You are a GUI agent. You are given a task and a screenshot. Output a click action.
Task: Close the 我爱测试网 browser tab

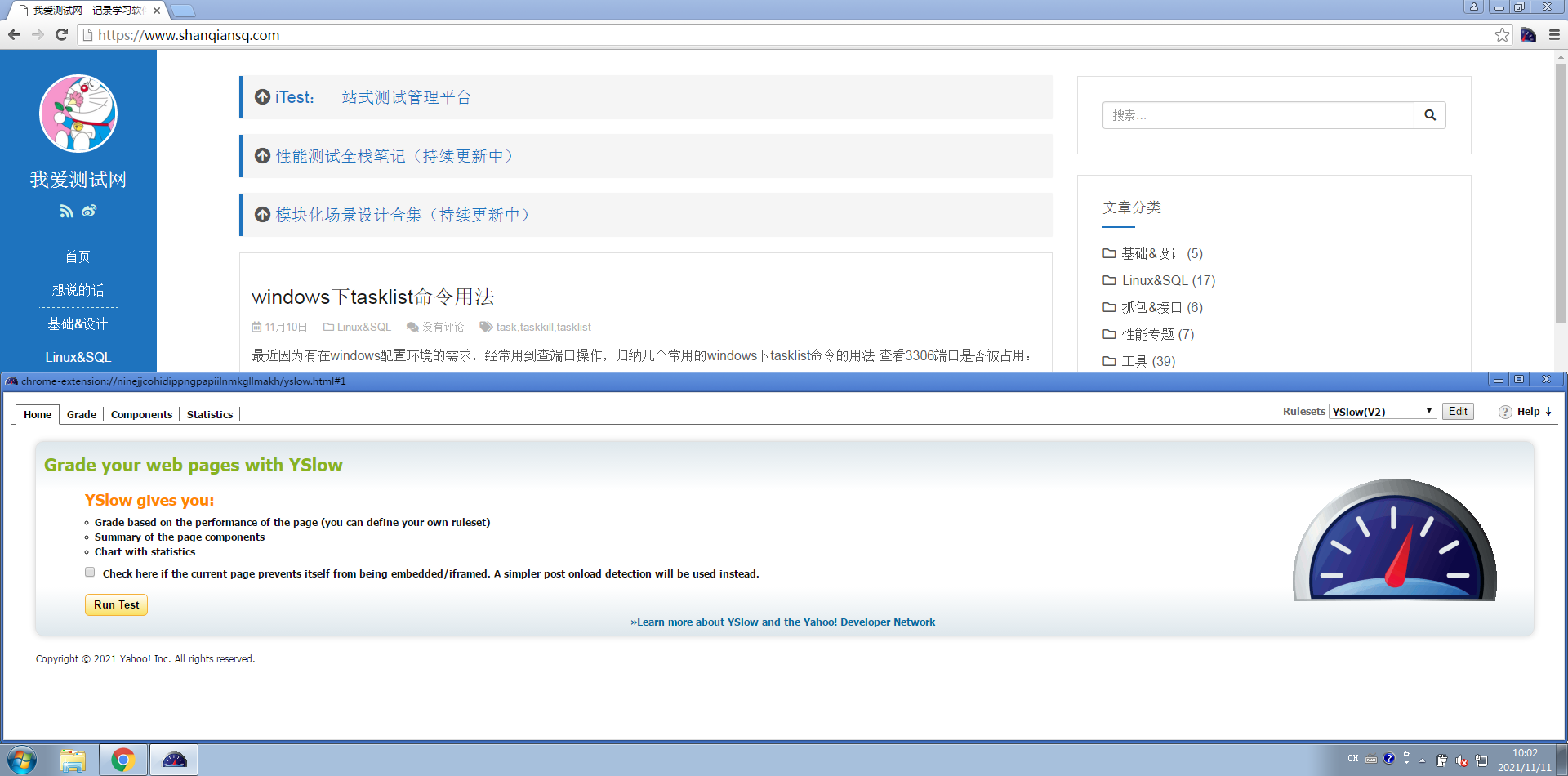(157, 11)
